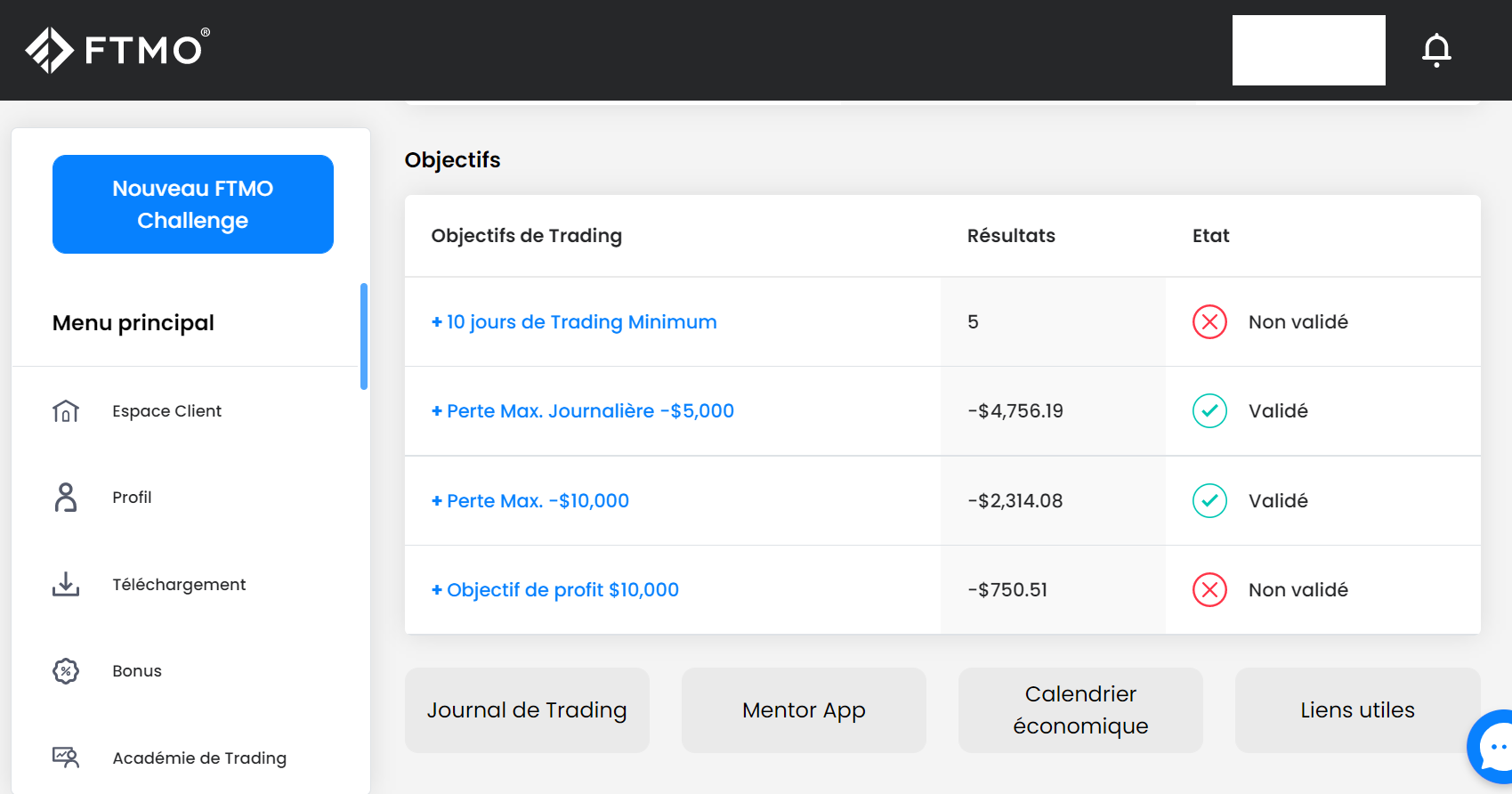Click the Menu principal heading

click(133, 323)
